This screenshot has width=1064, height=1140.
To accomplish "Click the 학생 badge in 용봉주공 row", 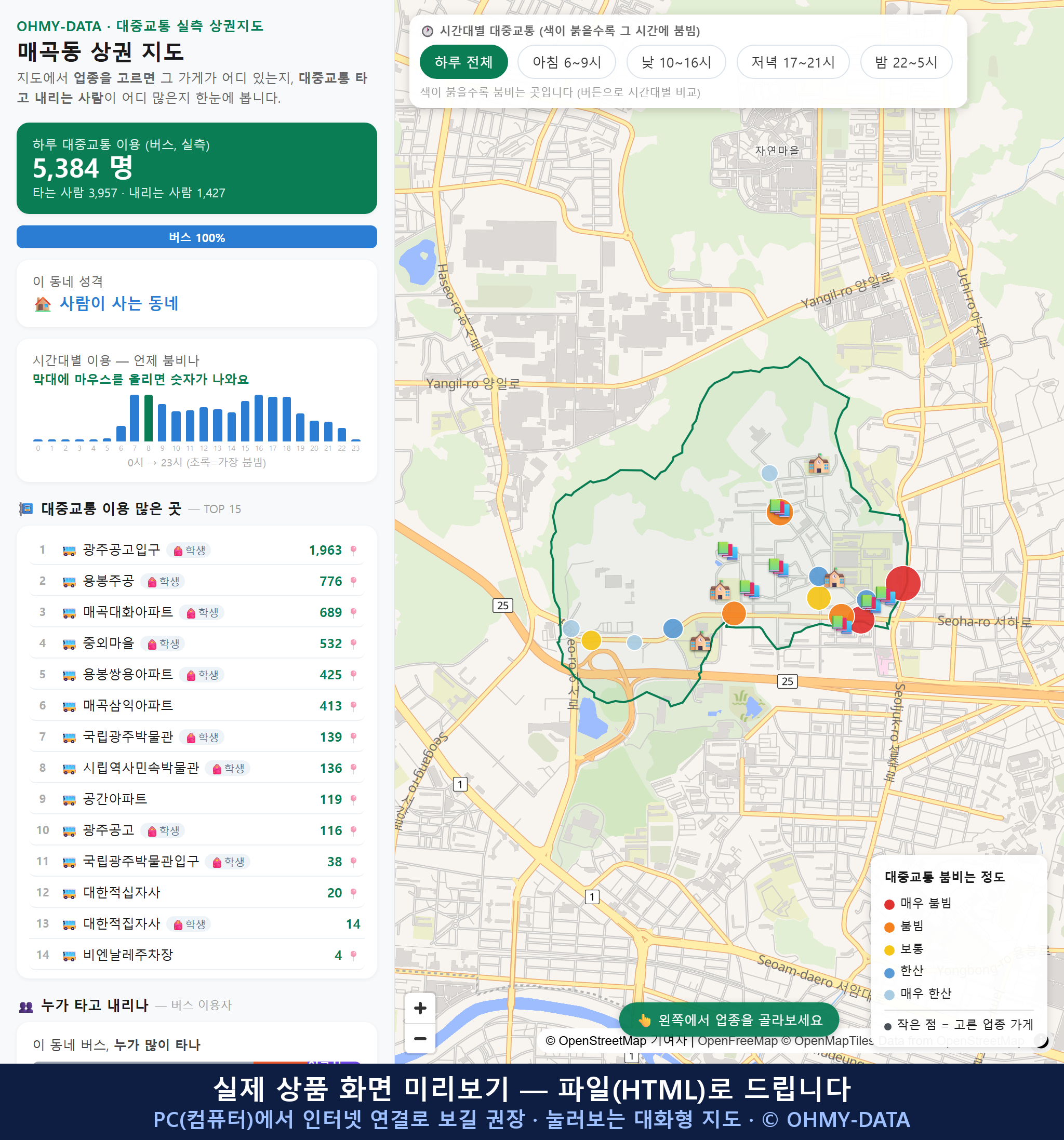I will click(164, 582).
